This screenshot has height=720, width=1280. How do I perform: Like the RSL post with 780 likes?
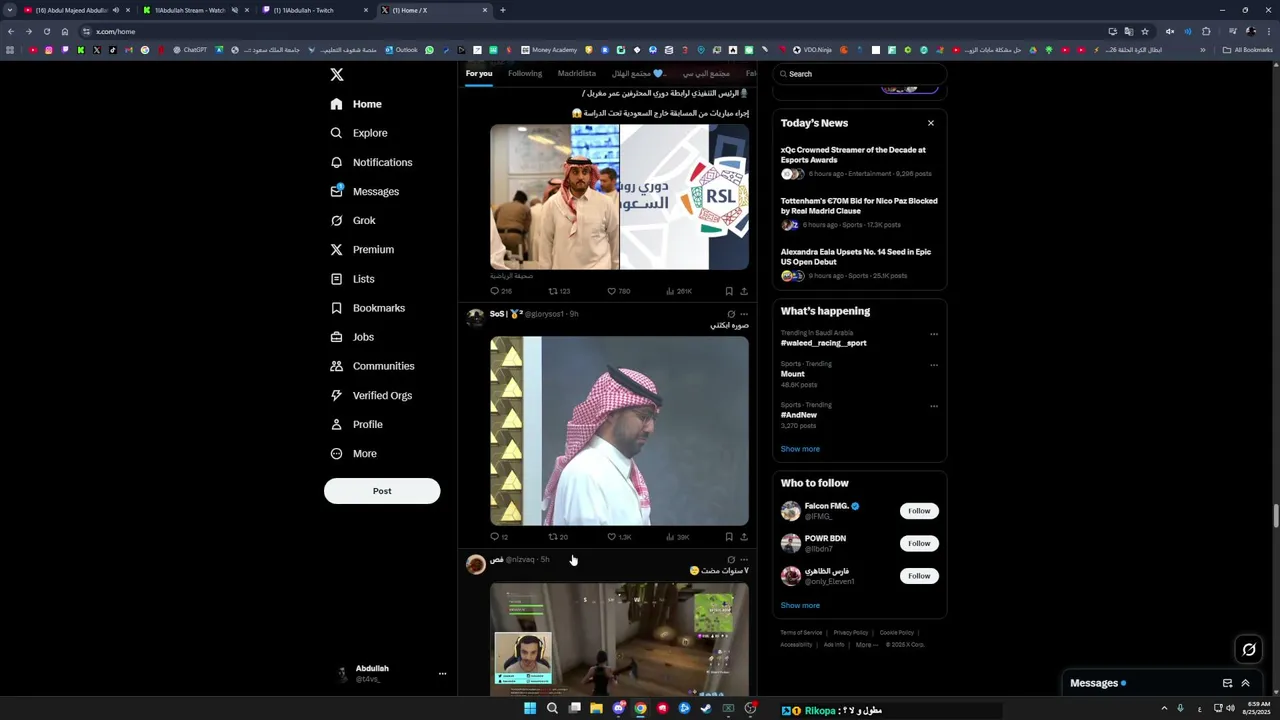tap(618, 291)
